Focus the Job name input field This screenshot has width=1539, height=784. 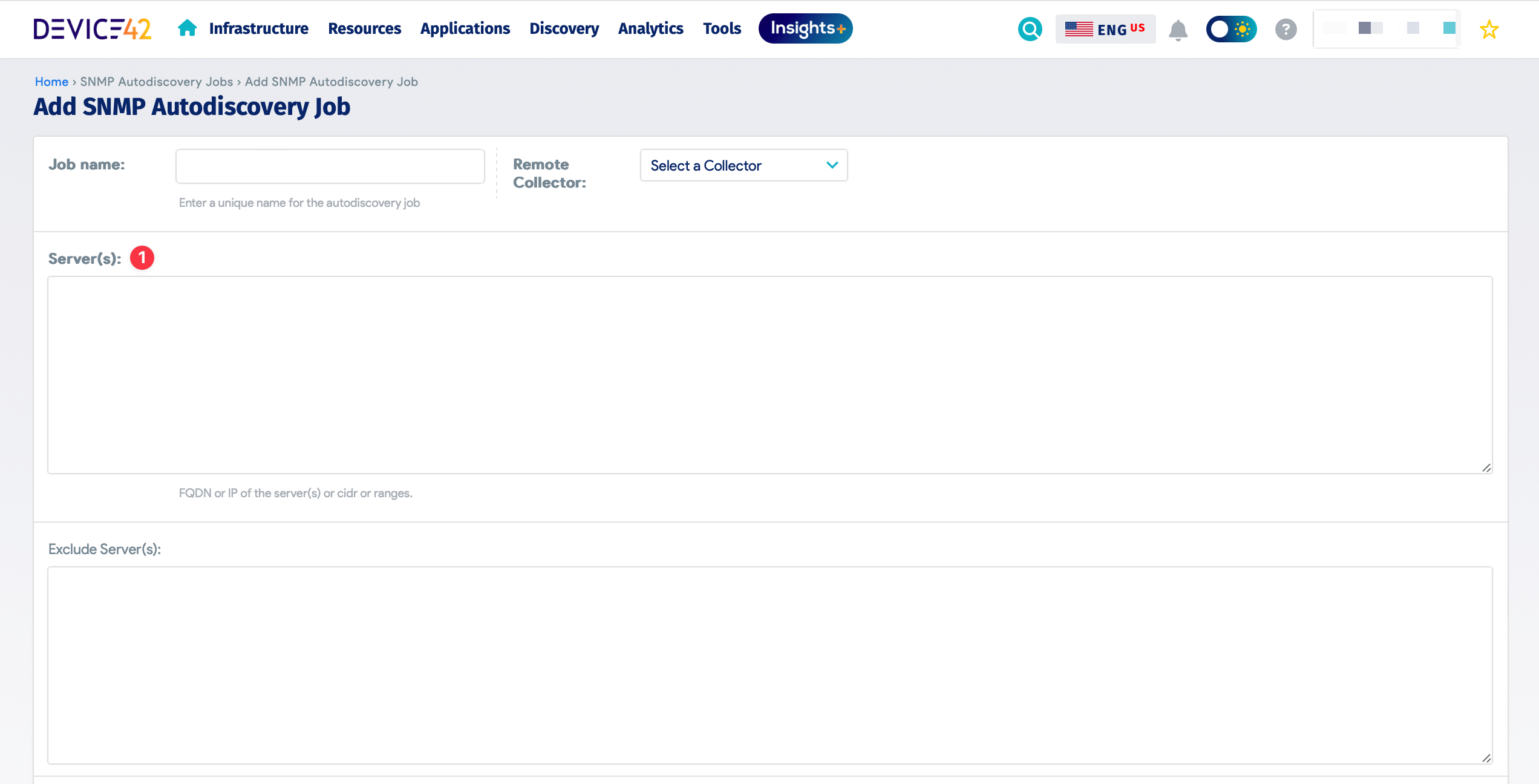[x=330, y=166]
